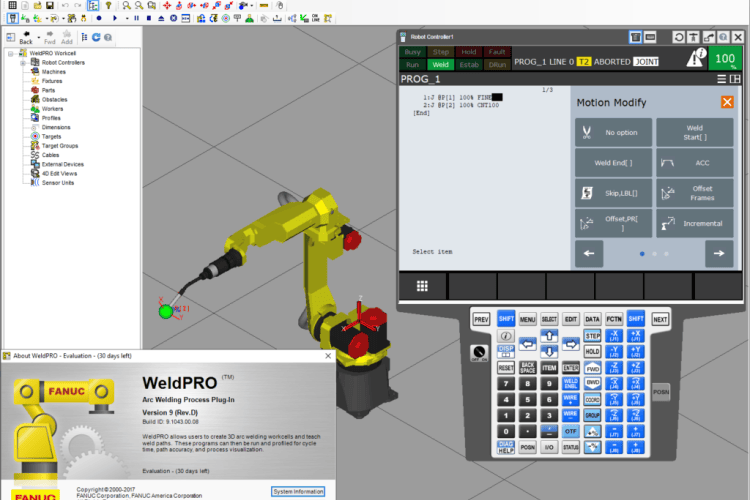Click the System Information button

pos(298,491)
